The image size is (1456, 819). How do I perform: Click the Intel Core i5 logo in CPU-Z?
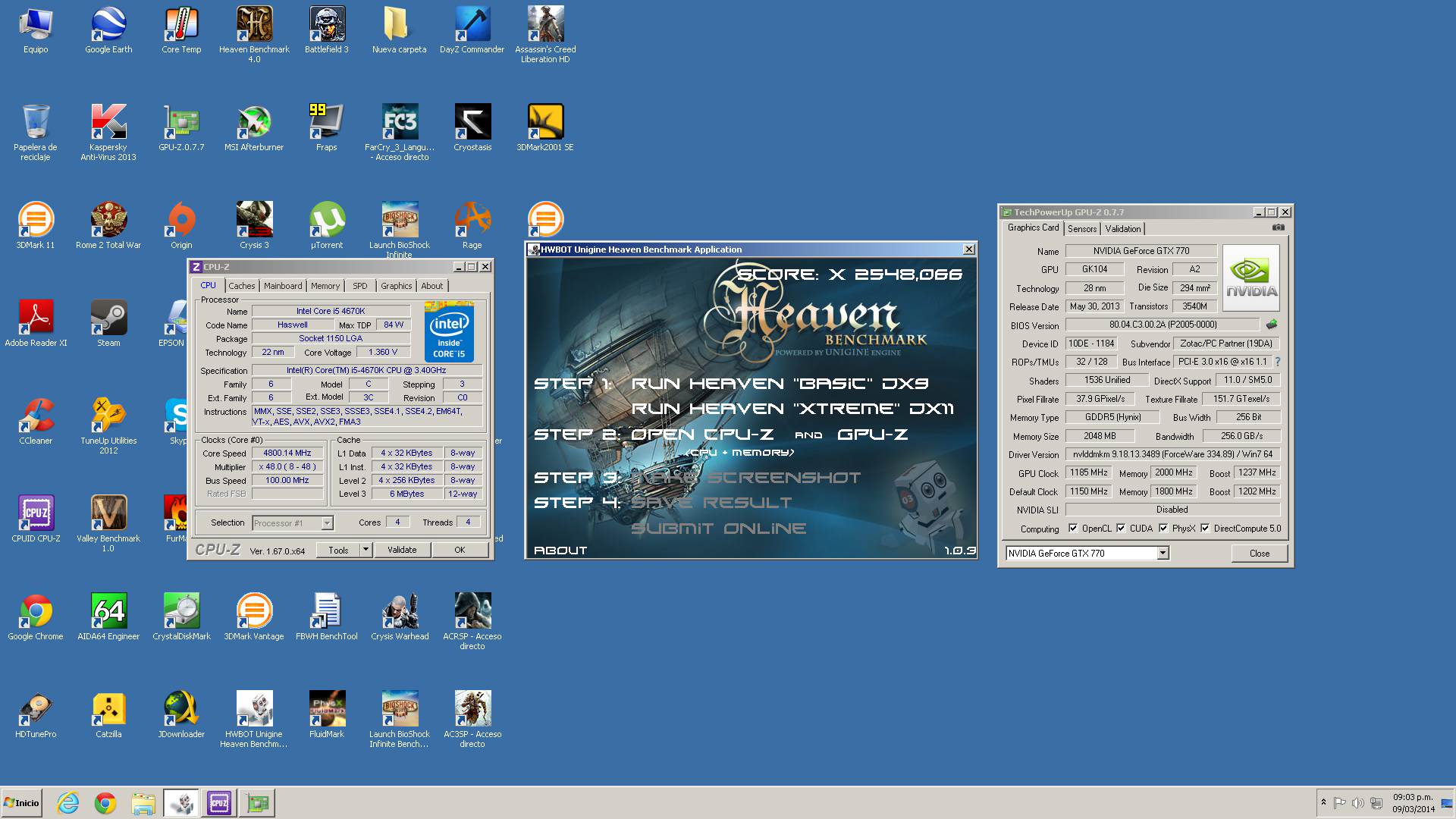point(449,332)
